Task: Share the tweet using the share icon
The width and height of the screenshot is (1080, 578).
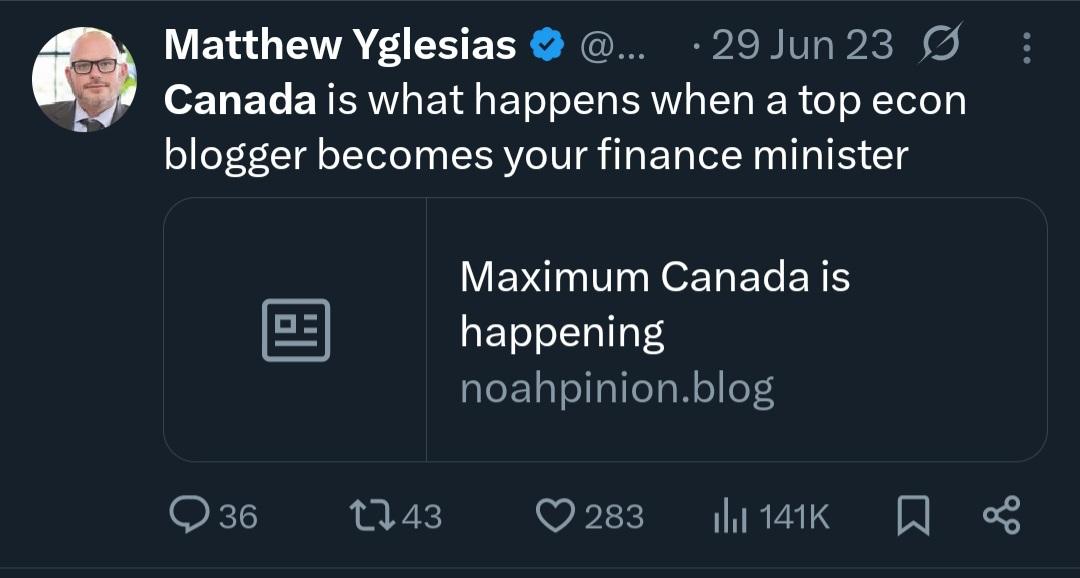Action: [1001, 516]
